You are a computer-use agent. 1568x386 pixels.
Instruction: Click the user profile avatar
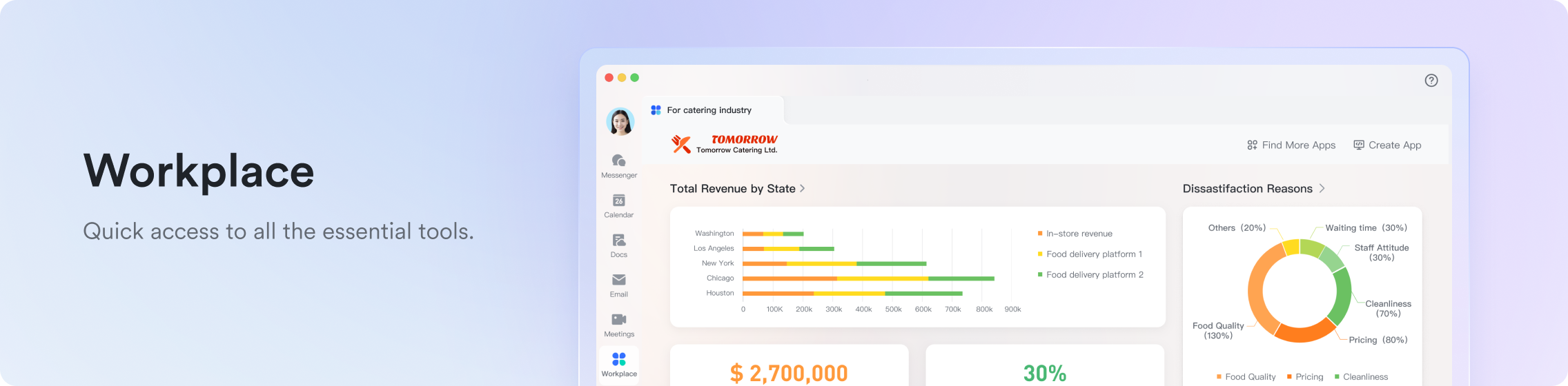[x=620, y=122]
